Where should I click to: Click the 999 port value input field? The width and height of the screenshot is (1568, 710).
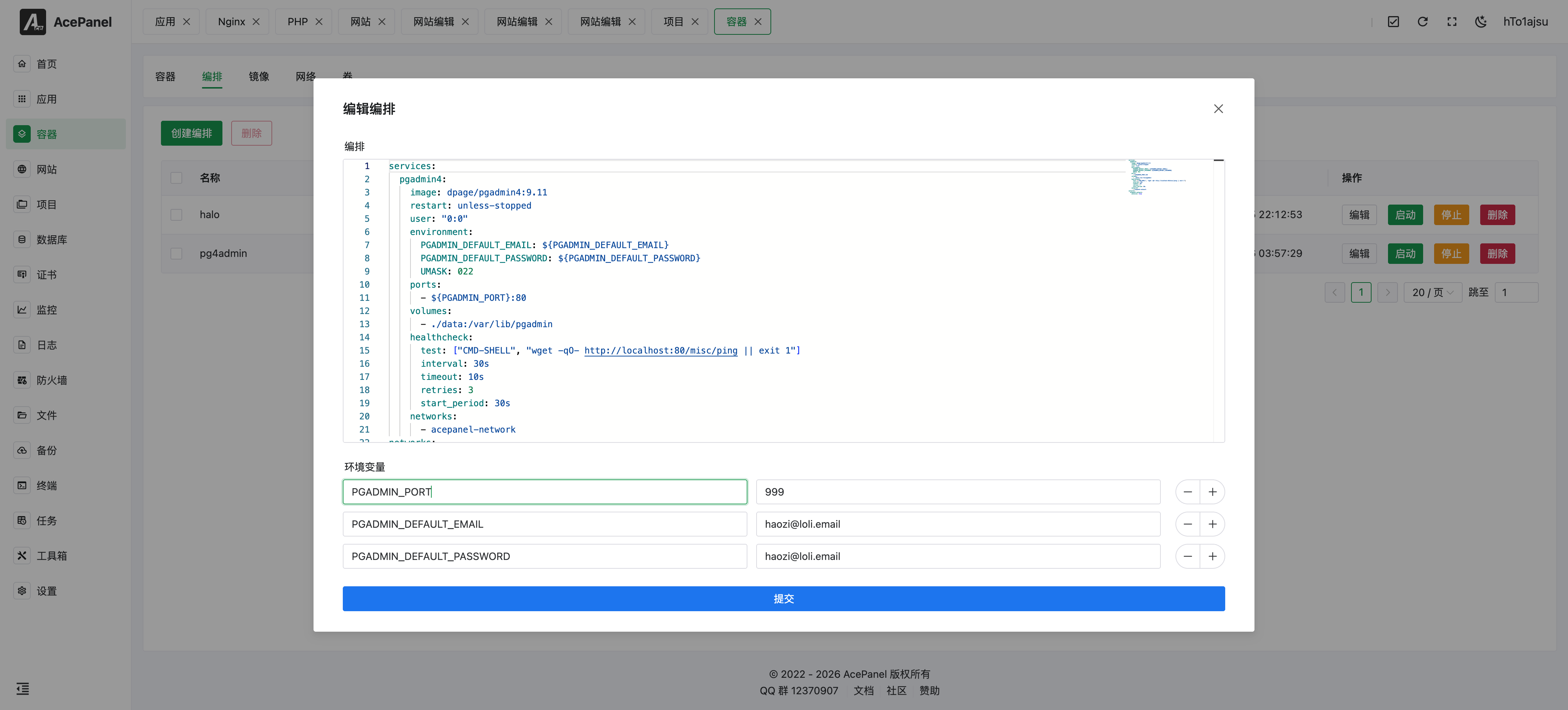point(957,492)
